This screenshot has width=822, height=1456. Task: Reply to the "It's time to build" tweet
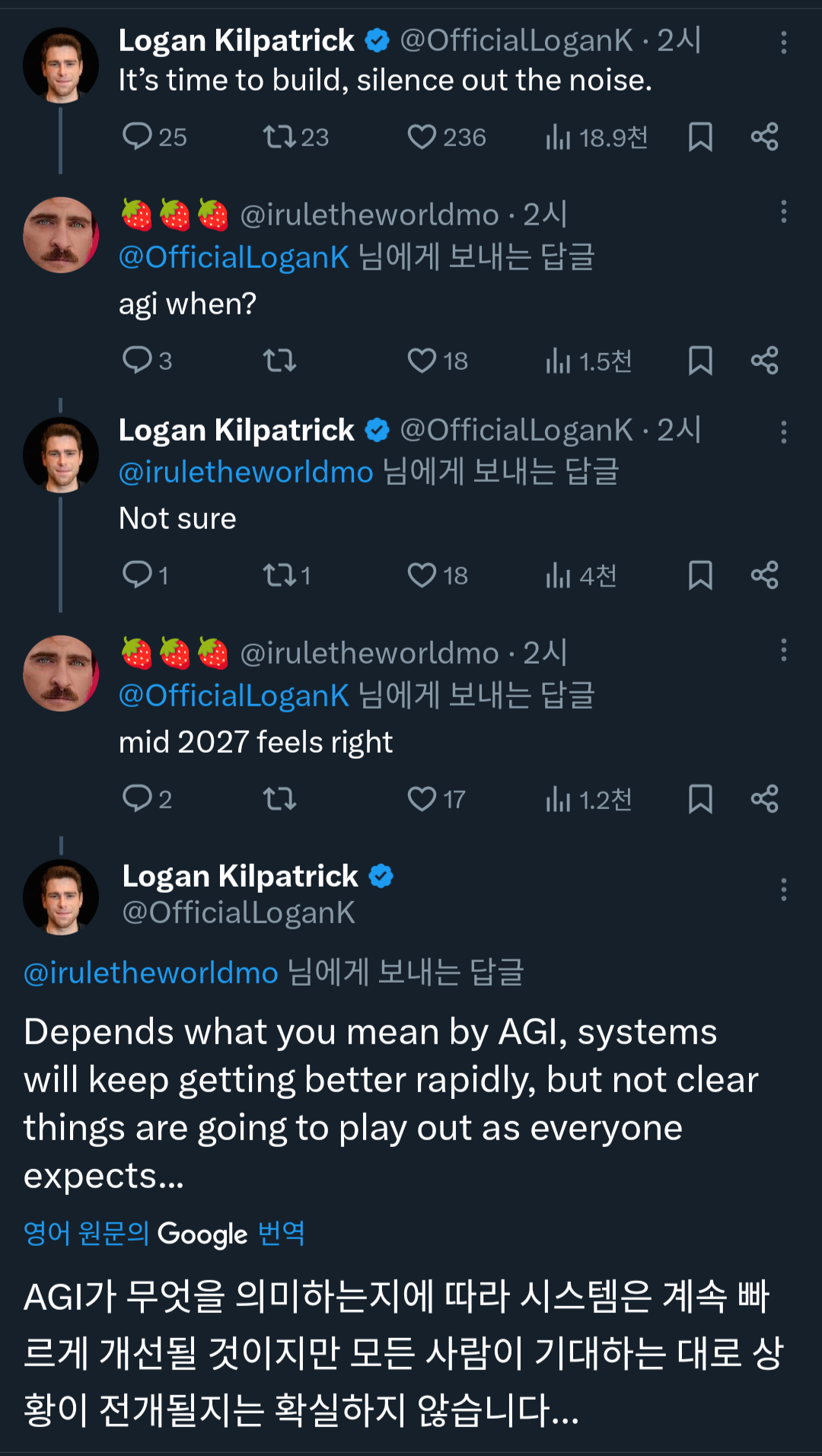138,137
